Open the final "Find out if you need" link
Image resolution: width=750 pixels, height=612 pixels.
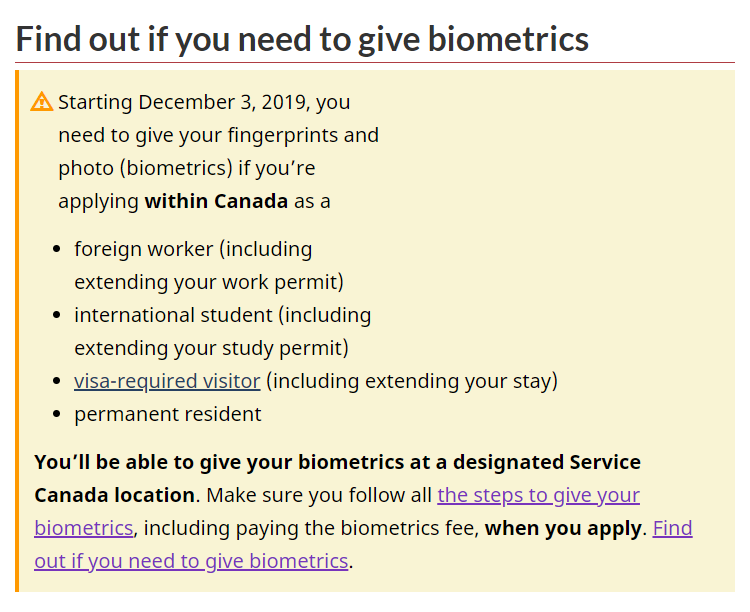pos(191,561)
